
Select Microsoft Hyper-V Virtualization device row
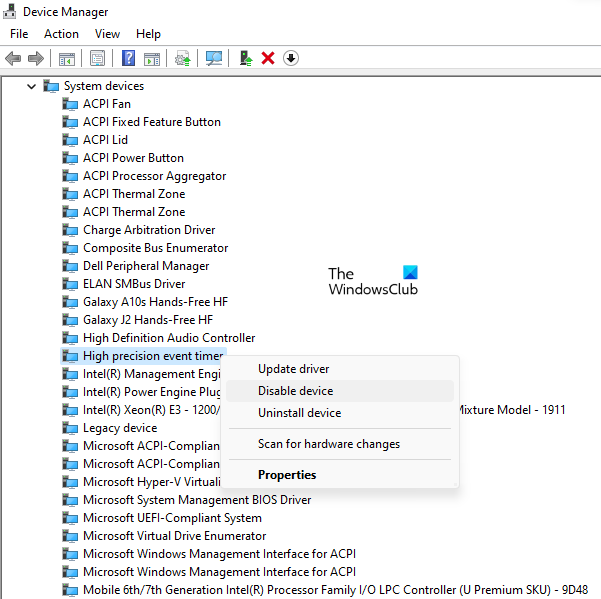coord(151,482)
